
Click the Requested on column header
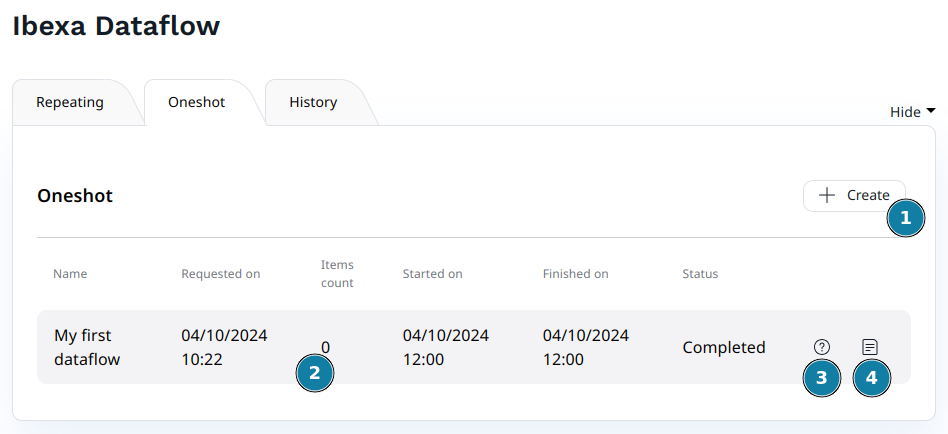coord(220,274)
